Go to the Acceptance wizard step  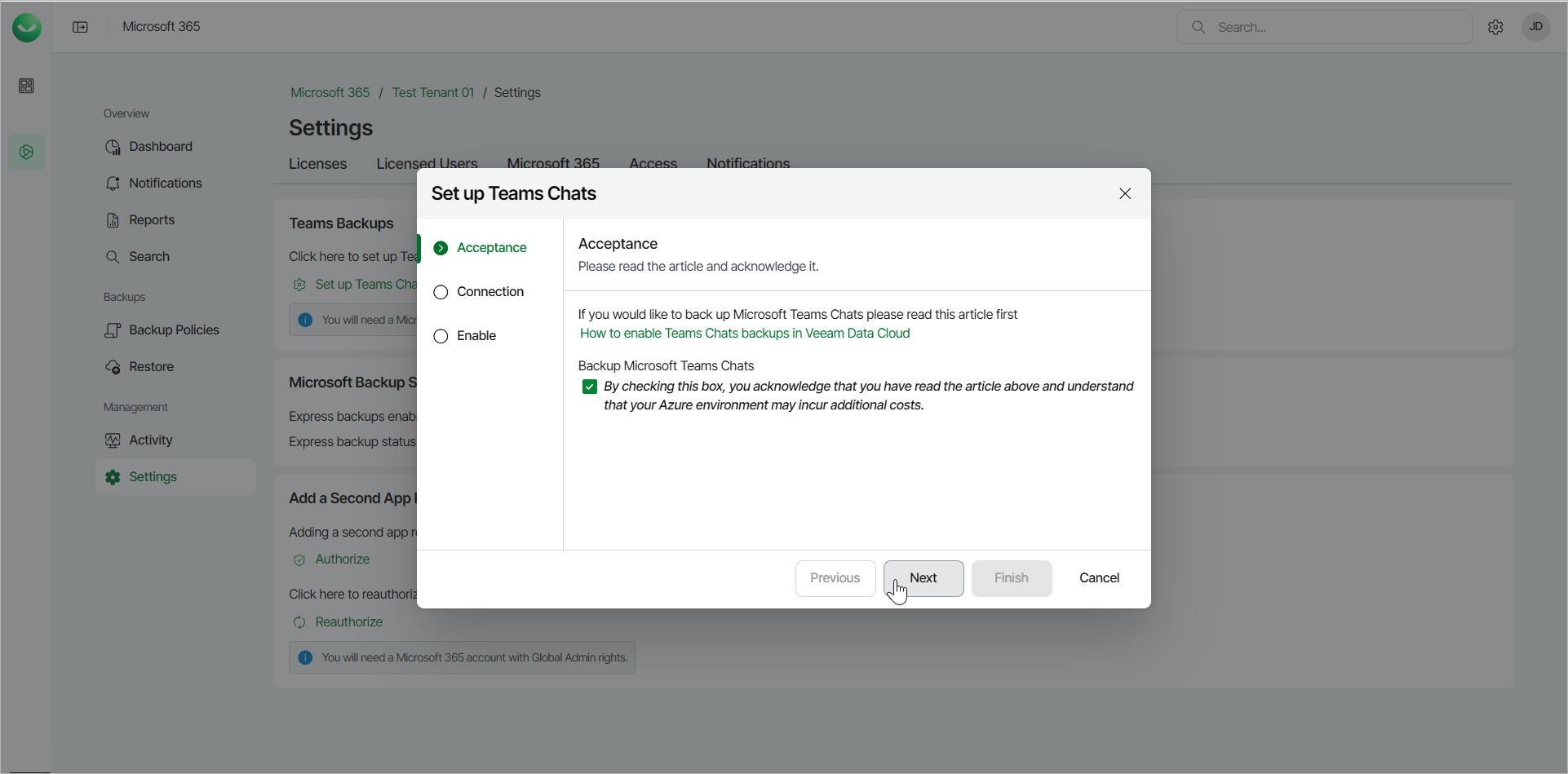(491, 248)
